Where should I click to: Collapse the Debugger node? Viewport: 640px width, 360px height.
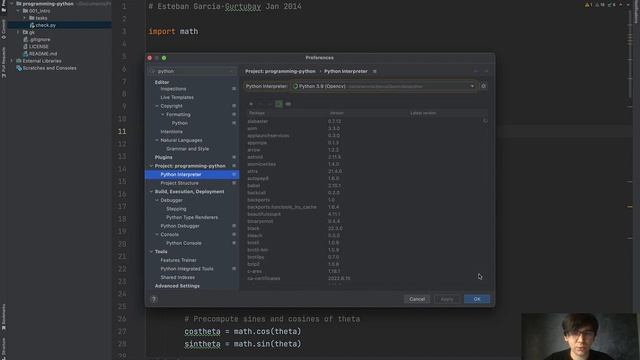pyautogui.click(x=157, y=200)
